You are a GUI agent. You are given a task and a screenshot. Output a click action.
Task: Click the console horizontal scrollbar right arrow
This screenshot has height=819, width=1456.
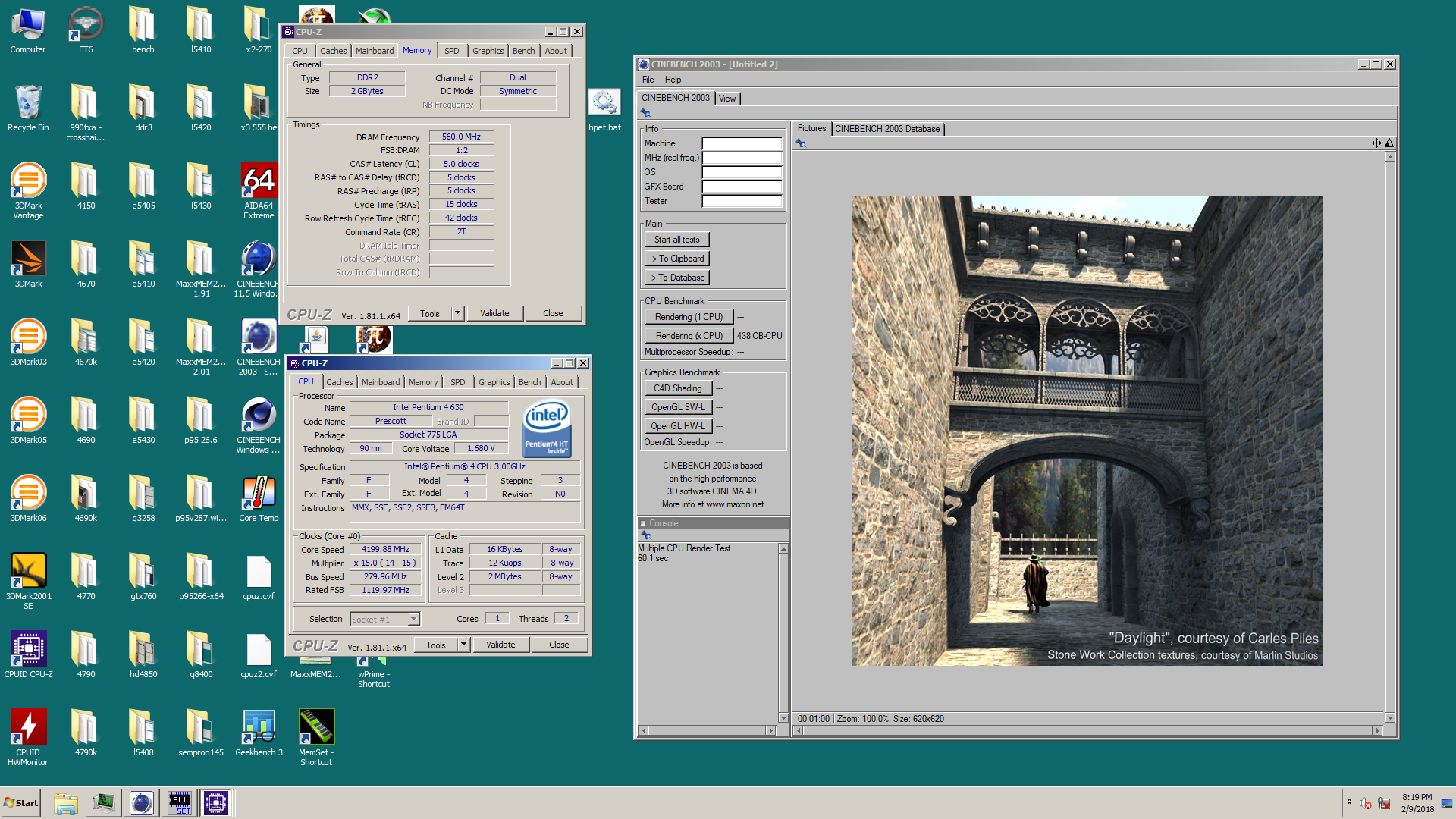pos(771,731)
